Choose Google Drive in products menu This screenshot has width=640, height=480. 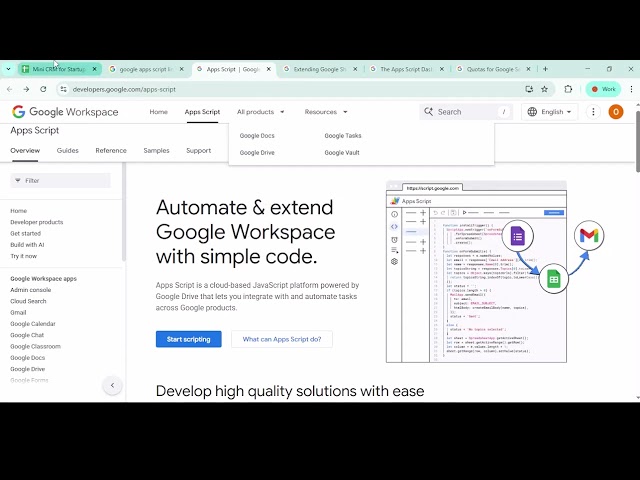pyautogui.click(x=257, y=153)
